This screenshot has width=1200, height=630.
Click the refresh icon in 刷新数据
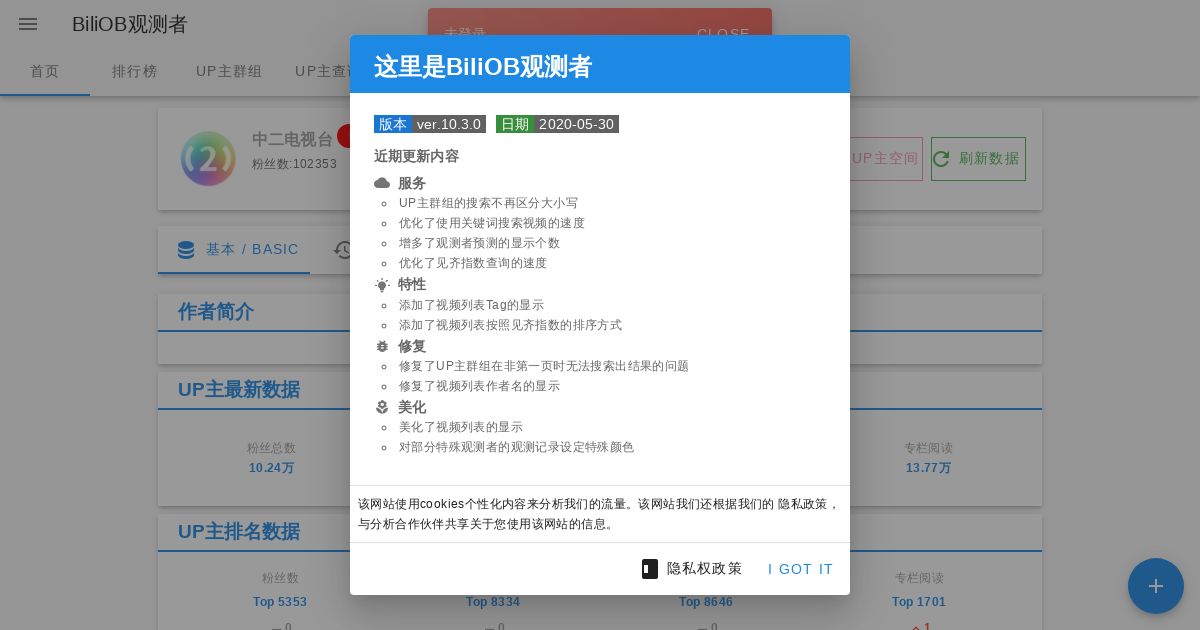point(941,159)
